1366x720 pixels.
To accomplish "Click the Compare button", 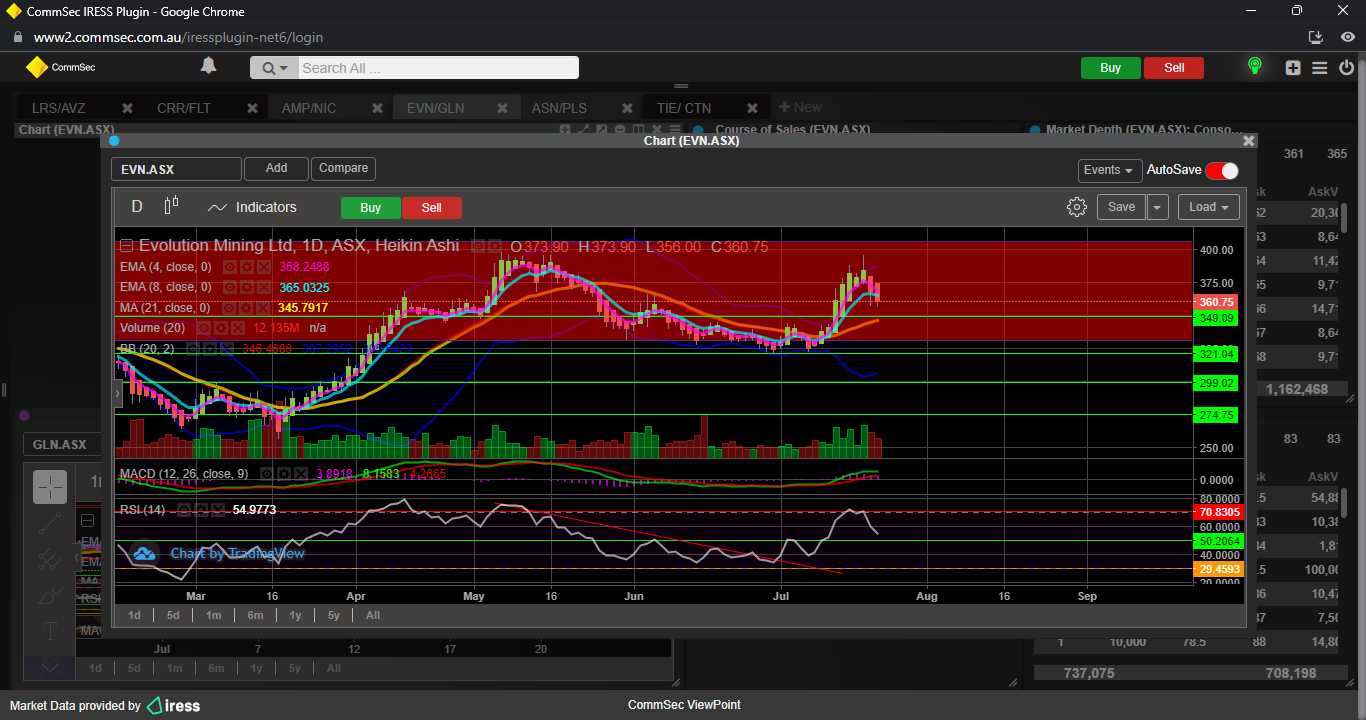I will (344, 168).
